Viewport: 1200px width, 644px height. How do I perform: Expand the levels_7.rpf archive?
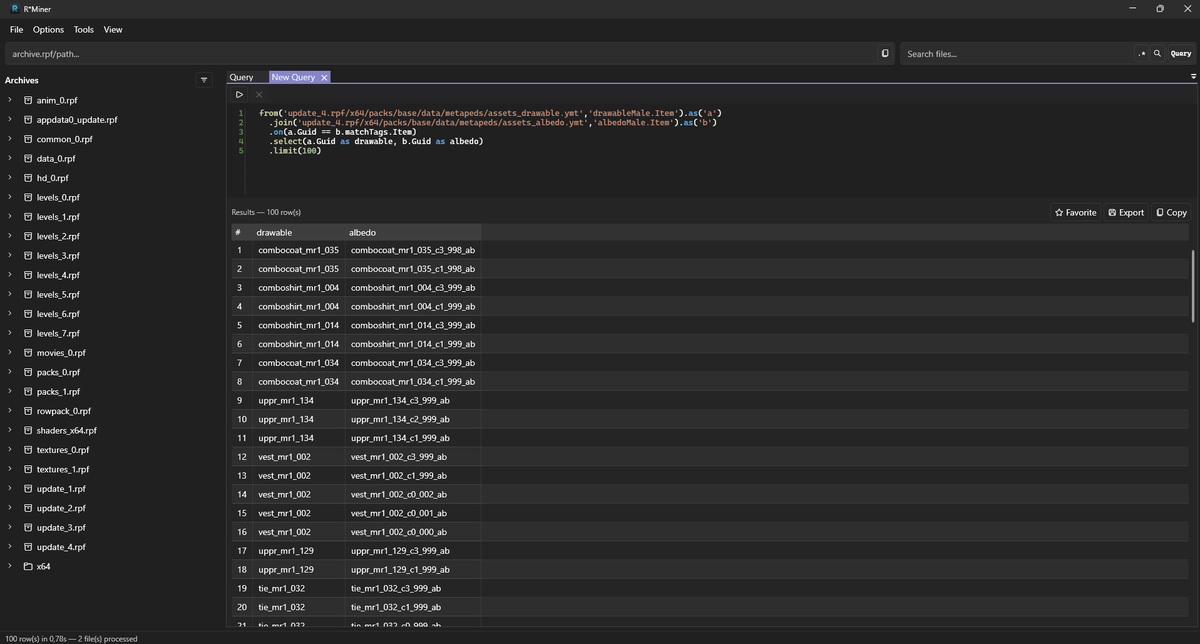9,333
